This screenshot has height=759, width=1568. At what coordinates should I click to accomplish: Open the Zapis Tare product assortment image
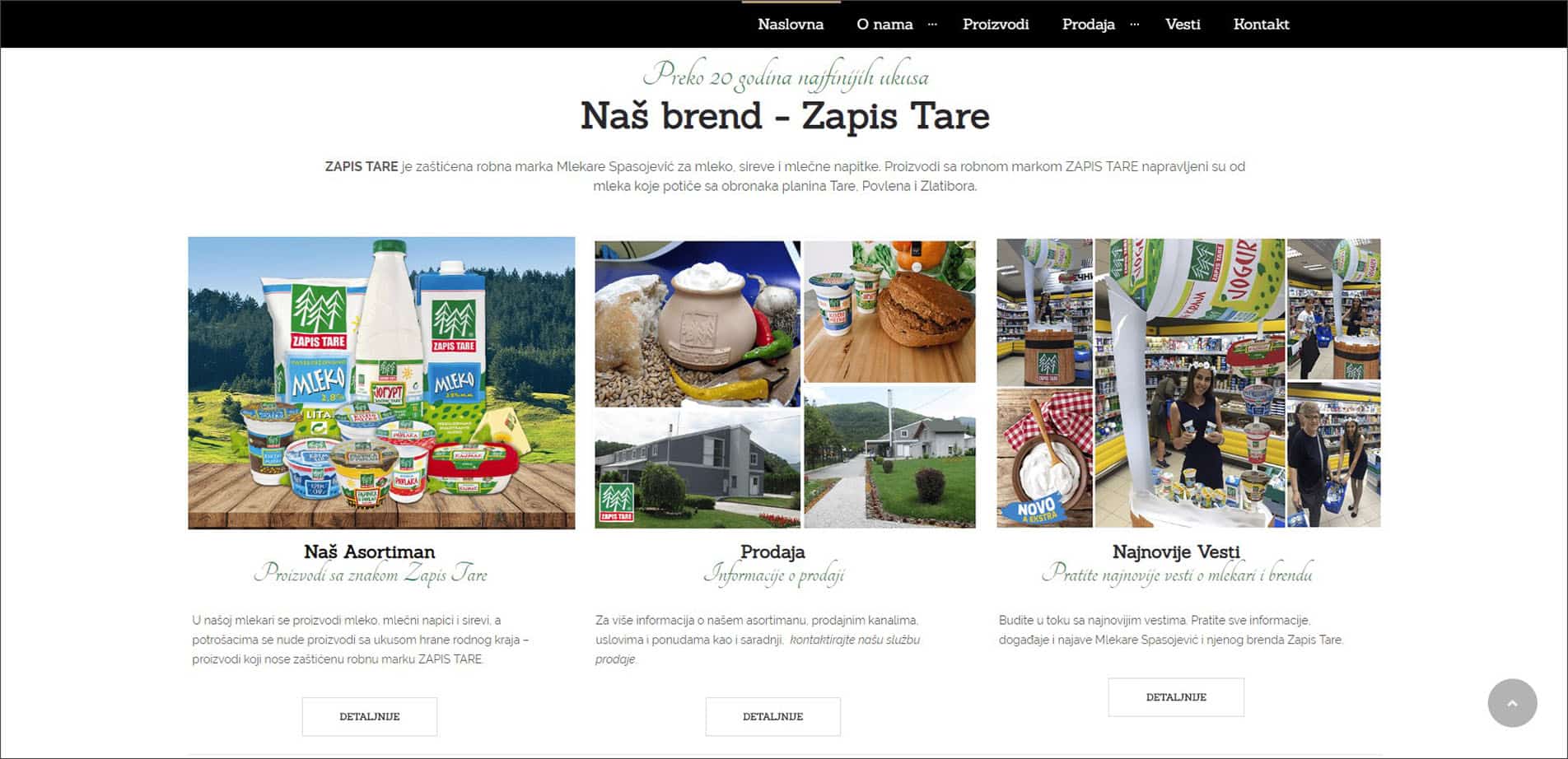[381, 383]
